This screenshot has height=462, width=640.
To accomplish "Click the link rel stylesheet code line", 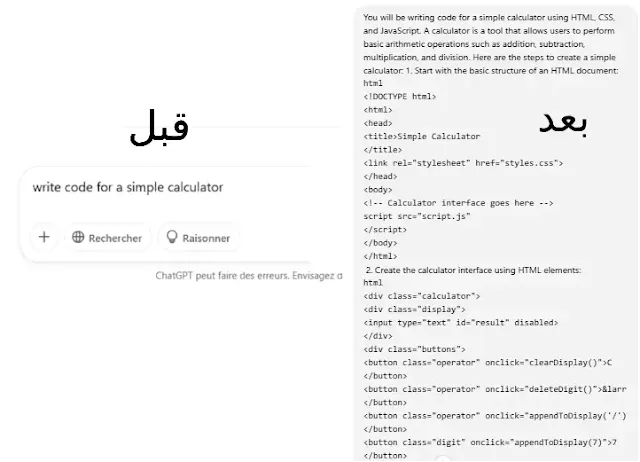I will click(463, 163).
